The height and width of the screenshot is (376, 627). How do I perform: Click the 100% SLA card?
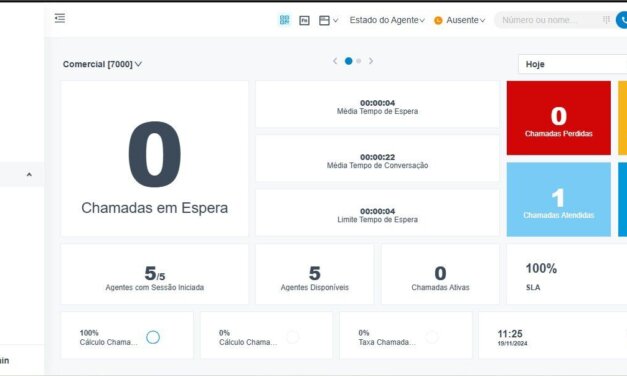[567, 274]
